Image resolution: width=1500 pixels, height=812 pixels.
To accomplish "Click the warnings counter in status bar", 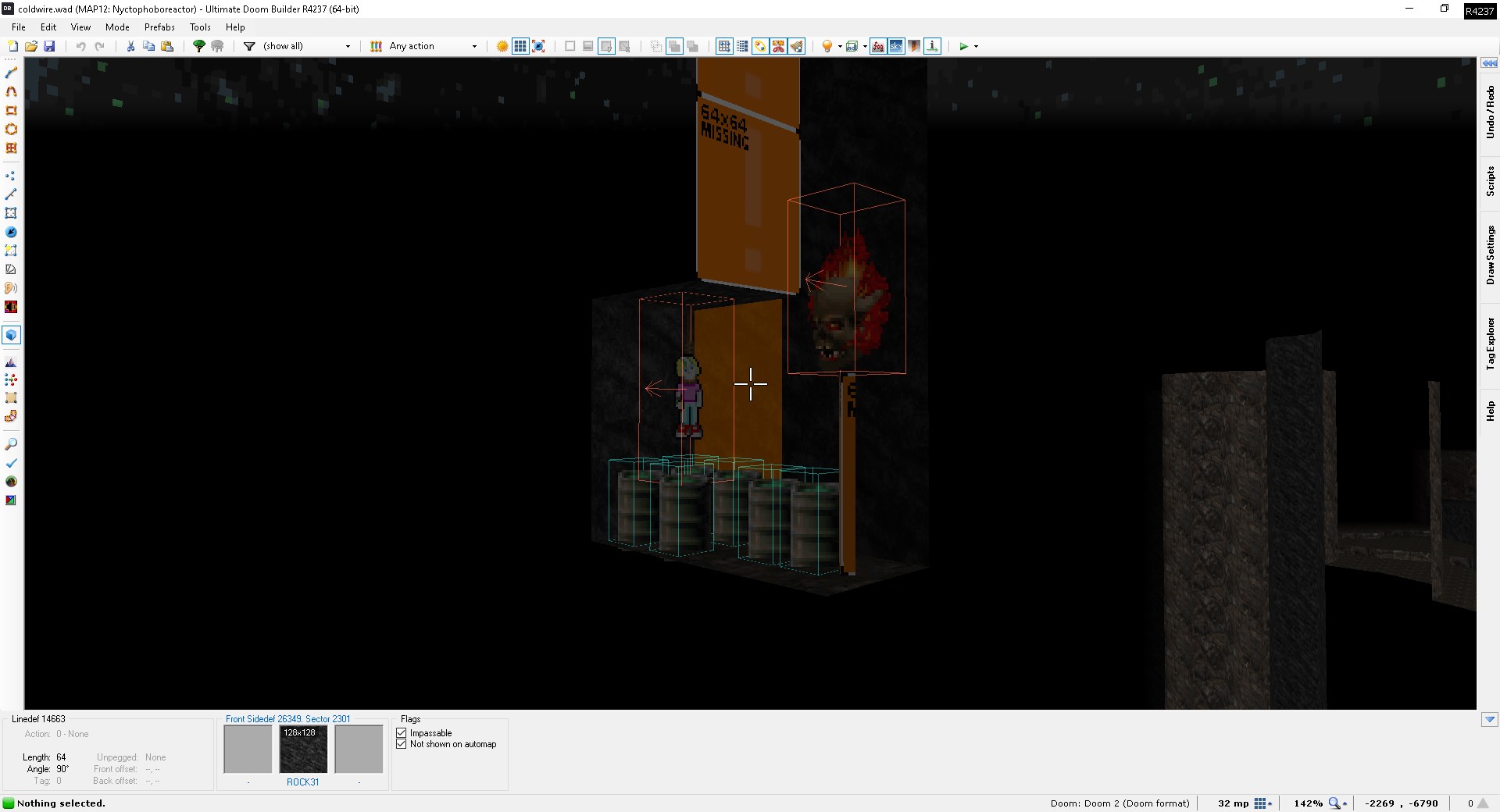I will (x=1477, y=803).
